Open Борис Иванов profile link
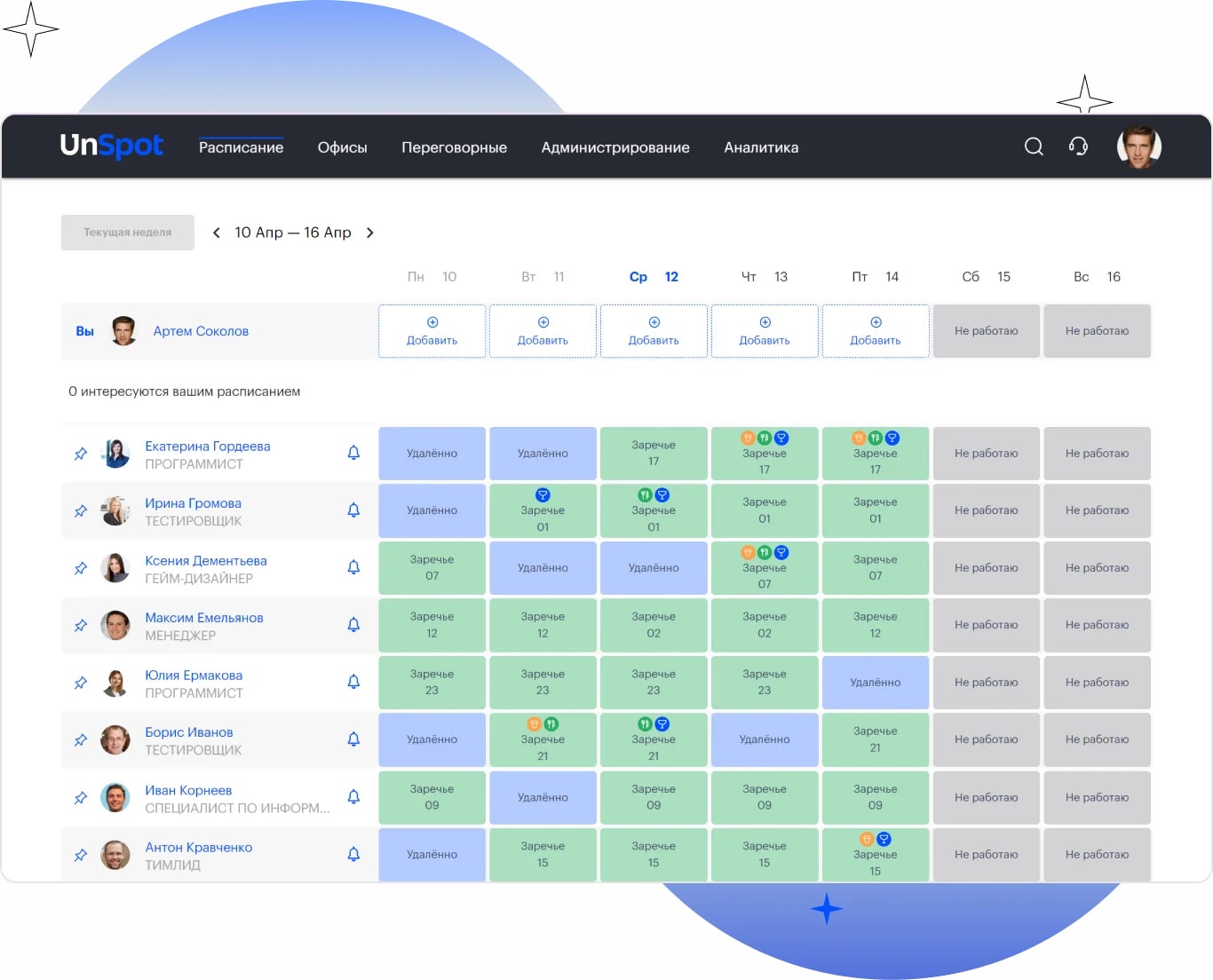 tap(189, 732)
